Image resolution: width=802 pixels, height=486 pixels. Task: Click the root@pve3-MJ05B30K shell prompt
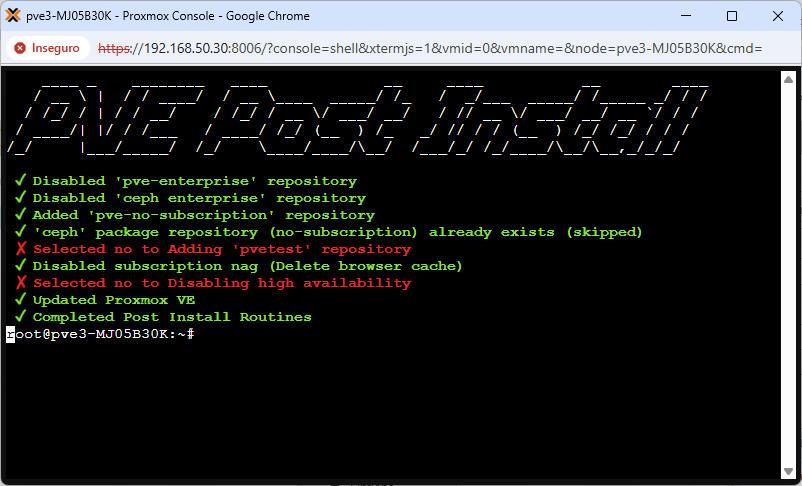(100, 334)
